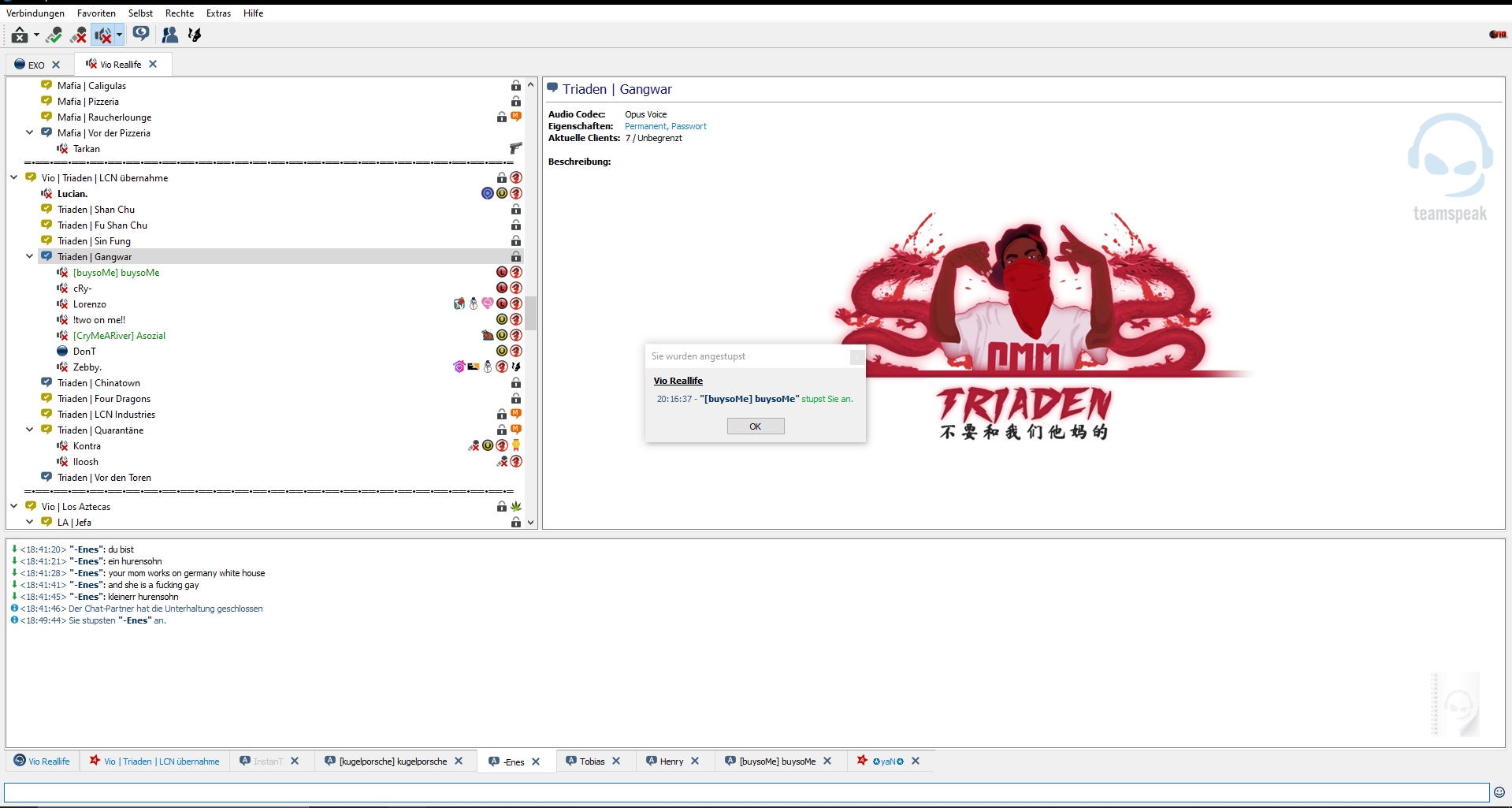The height and width of the screenshot is (808, 1512).
Task: Open the Hilfe menu
Action: pyautogui.click(x=253, y=13)
